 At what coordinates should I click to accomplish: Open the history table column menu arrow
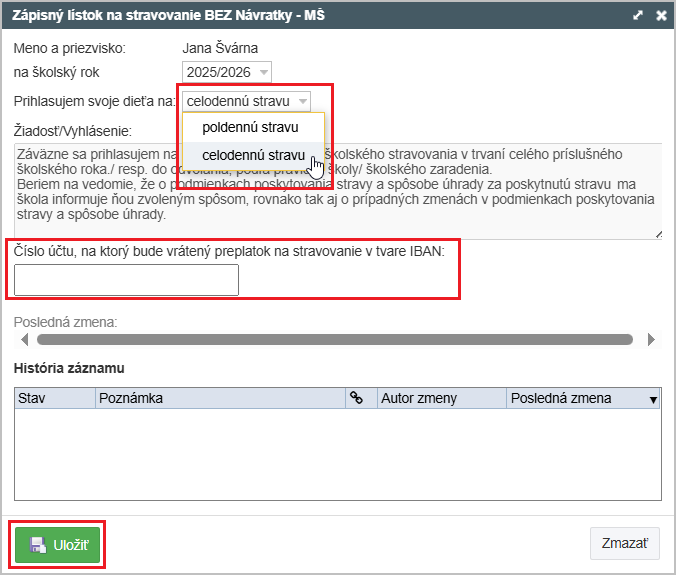(654, 399)
